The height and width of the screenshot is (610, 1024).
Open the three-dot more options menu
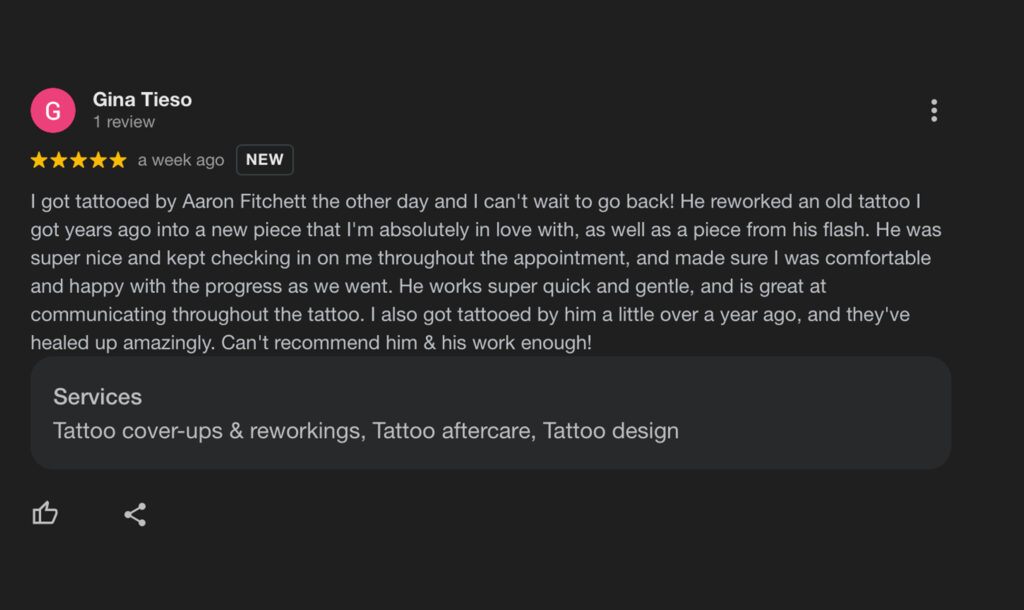pyautogui.click(x=934, y=110)
